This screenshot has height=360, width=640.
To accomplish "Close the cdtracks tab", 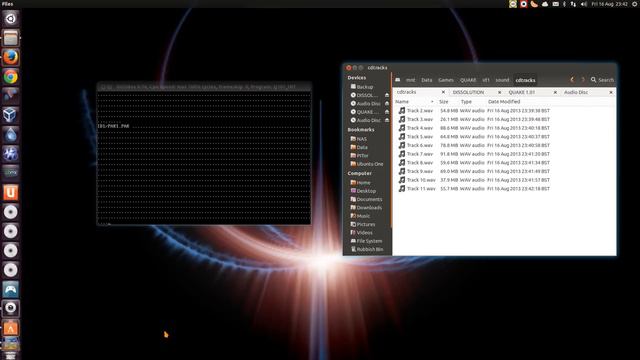I will click(443, 92).
